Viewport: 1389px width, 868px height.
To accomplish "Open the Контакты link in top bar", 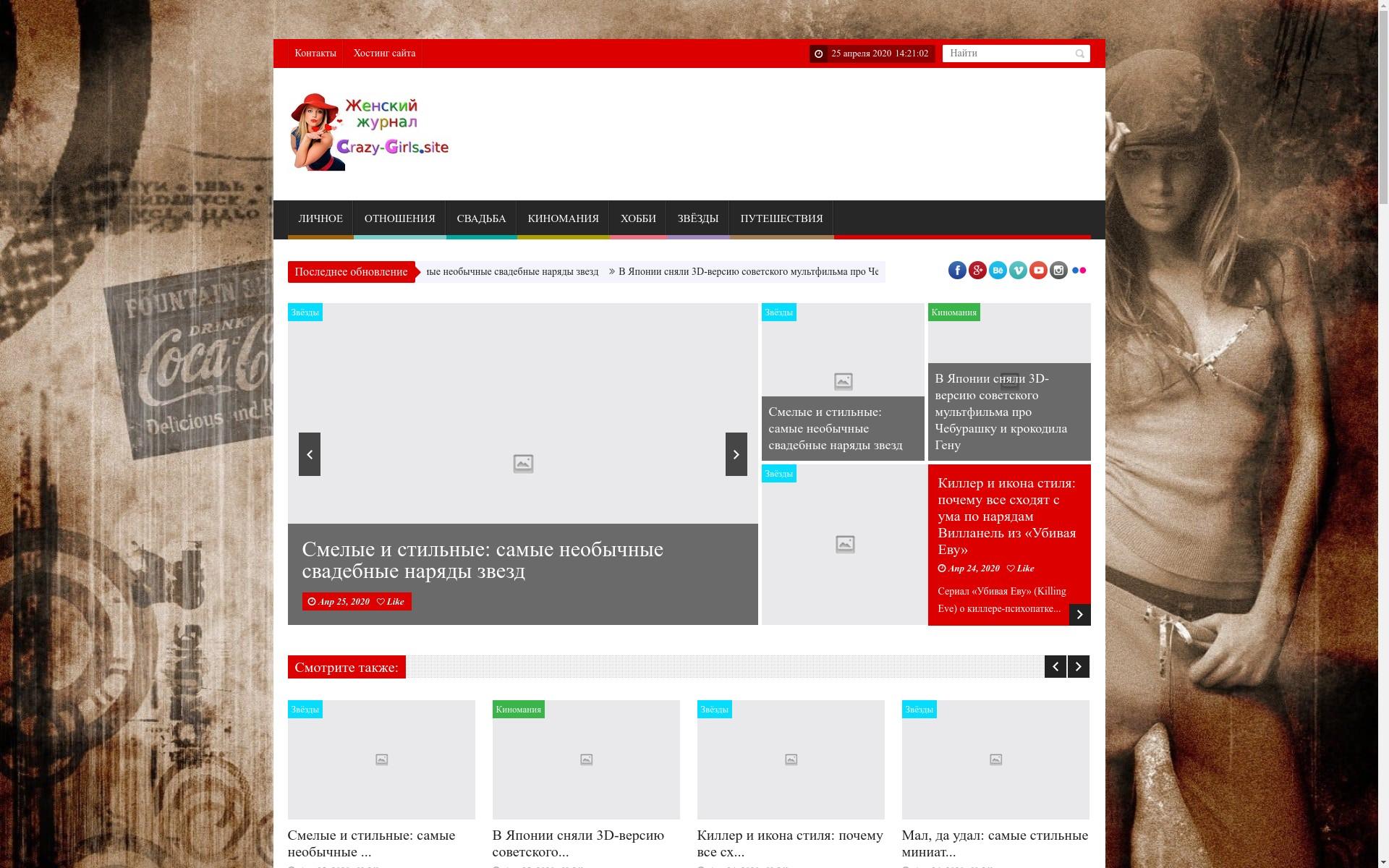I will (315, 54).
